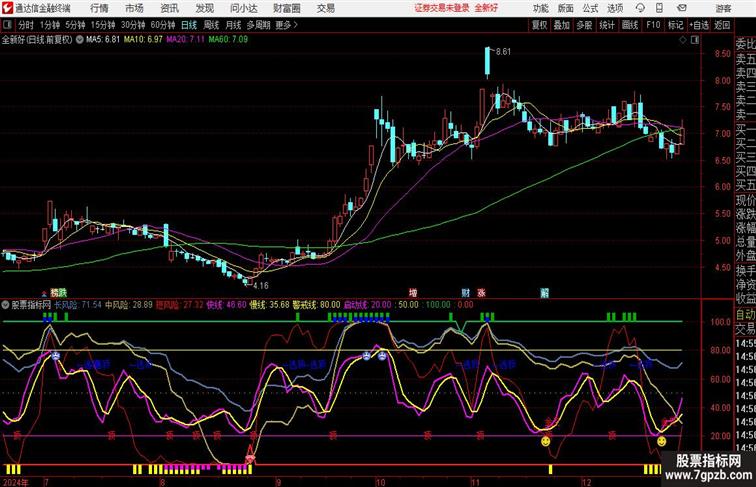Click the MA60: 7.09 legend value

[228, 40]
